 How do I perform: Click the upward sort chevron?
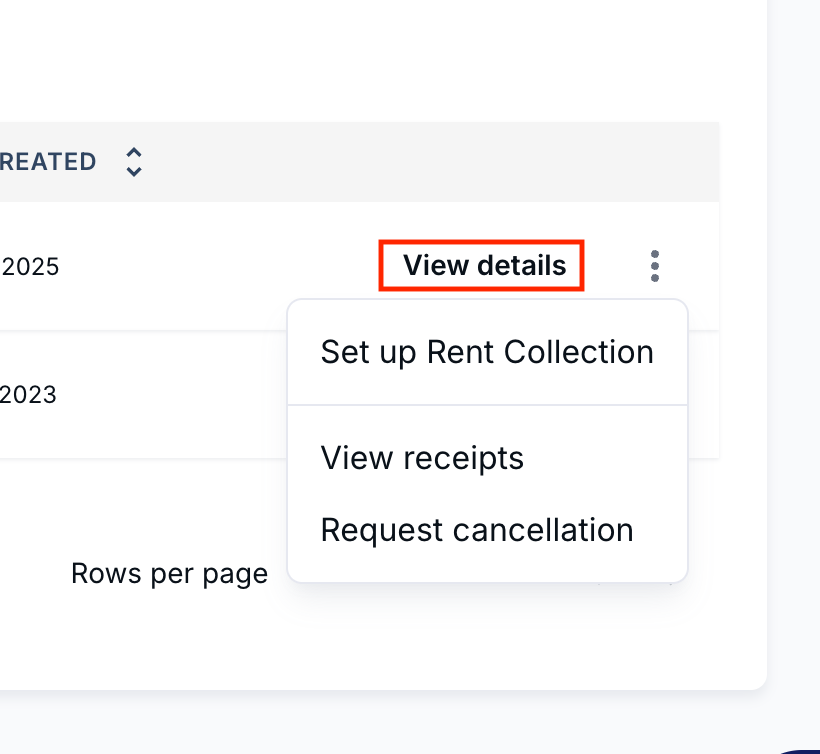pyautogui.click(x=134, y=153)
